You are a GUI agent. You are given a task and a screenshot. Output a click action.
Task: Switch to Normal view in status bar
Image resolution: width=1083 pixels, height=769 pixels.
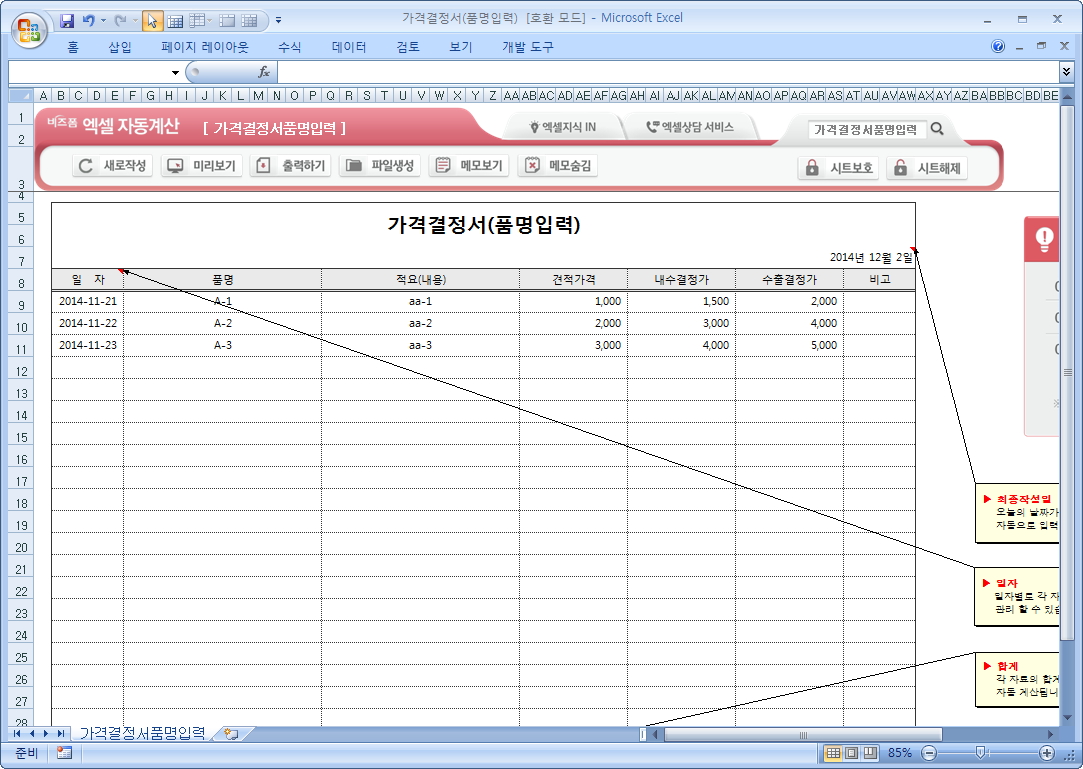point(833,753)
